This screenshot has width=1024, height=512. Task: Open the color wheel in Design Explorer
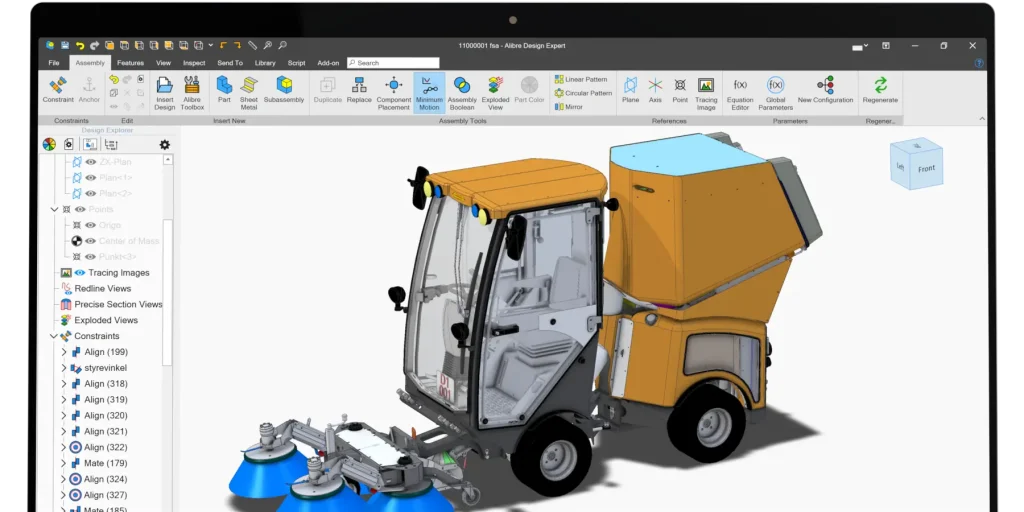49,144
